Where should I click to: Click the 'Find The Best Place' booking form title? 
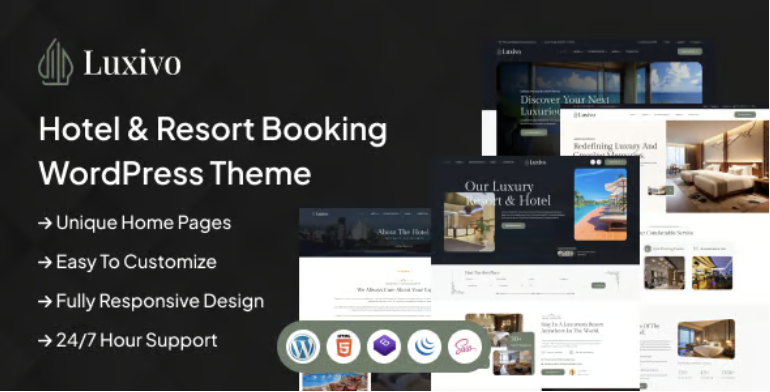click(482, 272)
